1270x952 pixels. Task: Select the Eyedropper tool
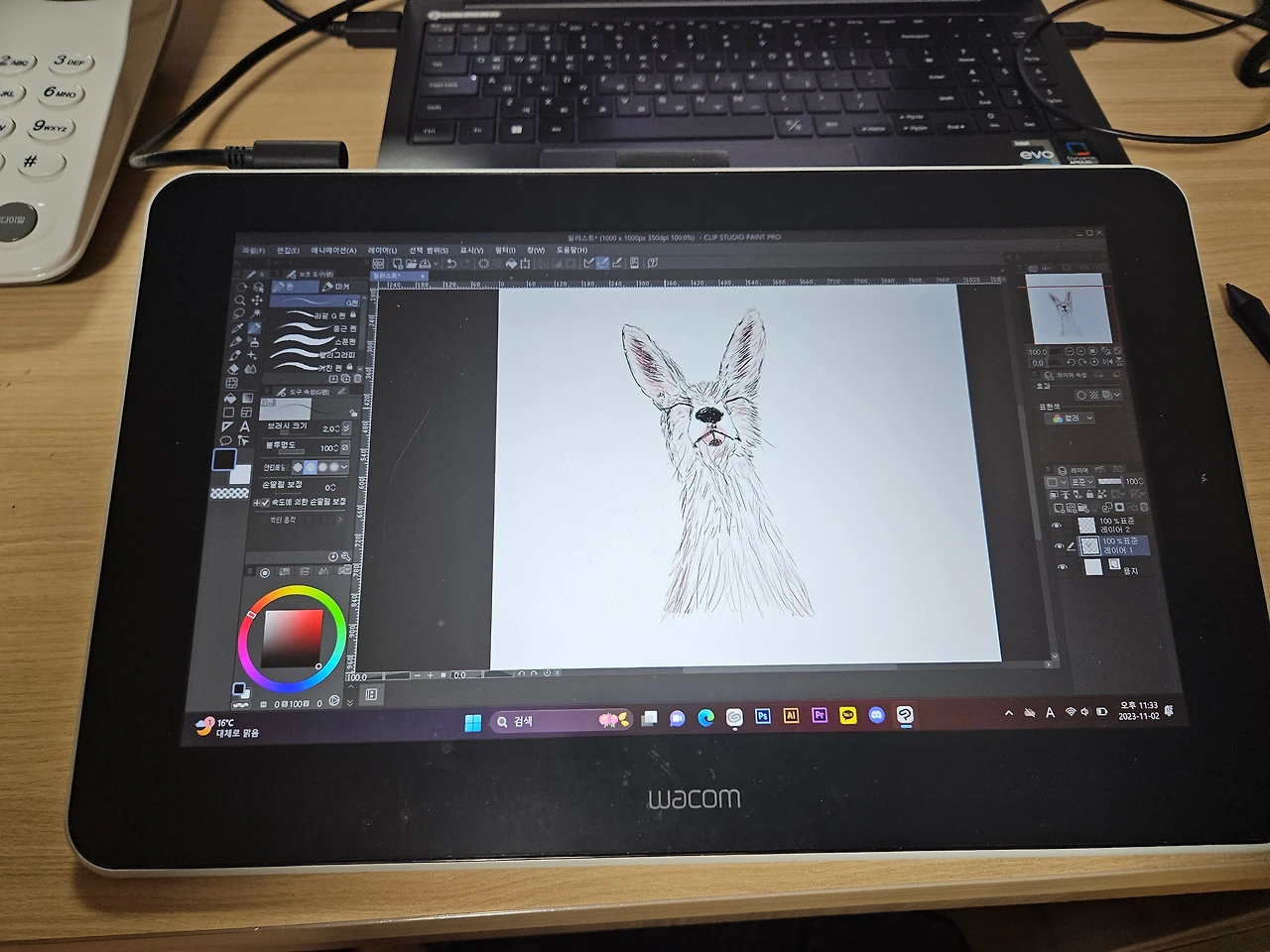(238, 328)
